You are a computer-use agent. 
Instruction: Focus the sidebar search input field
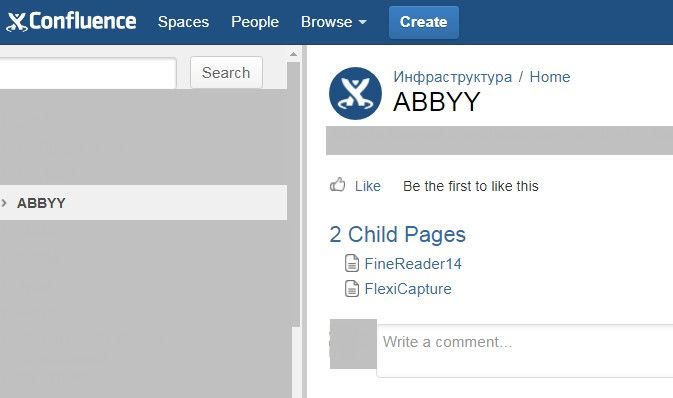coord(88,73)
